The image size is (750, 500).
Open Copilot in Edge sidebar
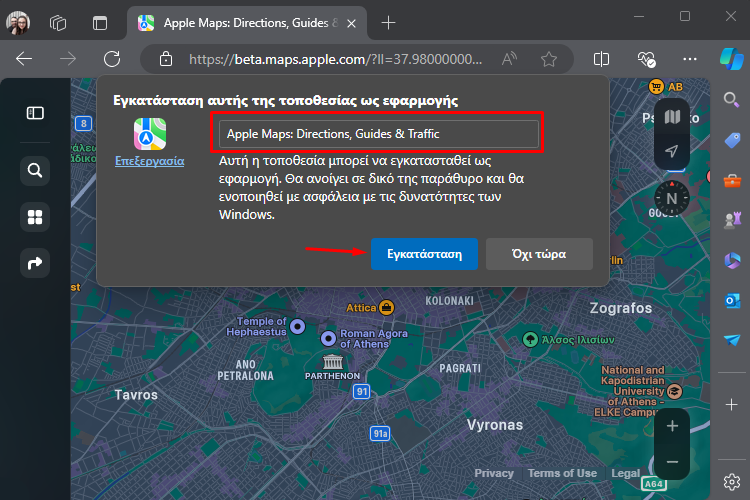[732, 59]
